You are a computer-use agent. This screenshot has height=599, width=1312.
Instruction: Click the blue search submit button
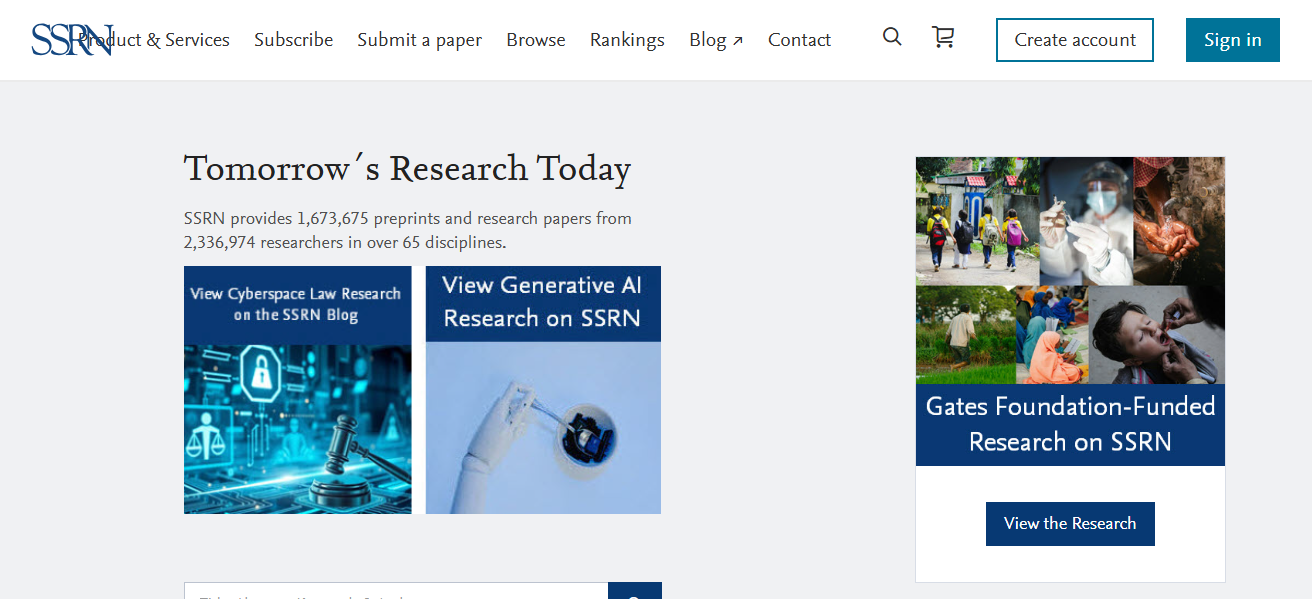[635, 591]
